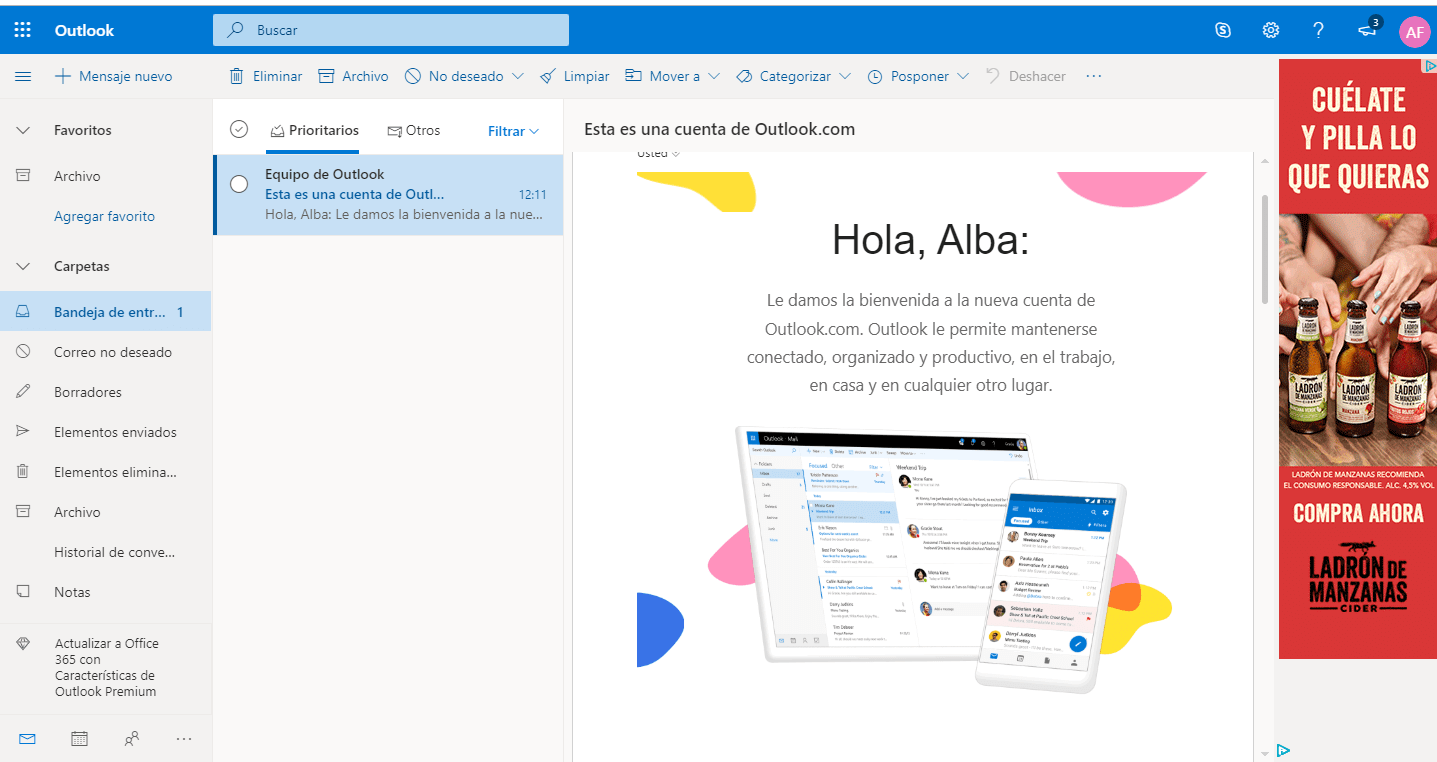Click the No deseado toolbar button
This screenshot has height=762, width=1437.
click(x=454, y=76)
